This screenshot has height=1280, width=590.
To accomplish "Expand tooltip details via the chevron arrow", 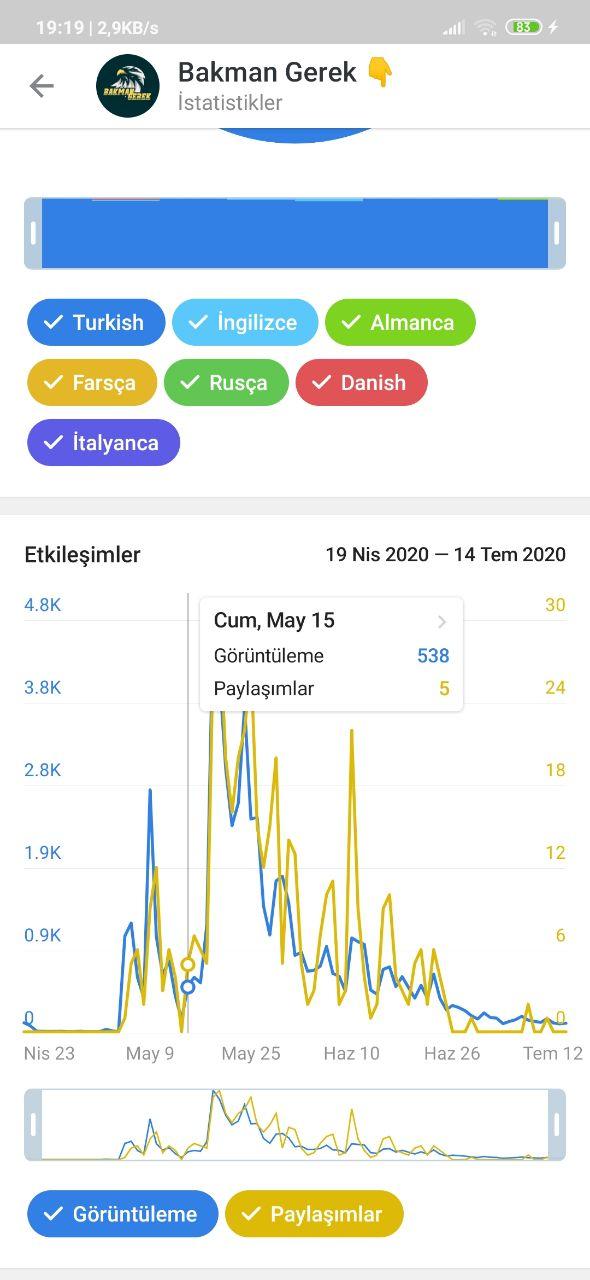I will pos(442,621).
